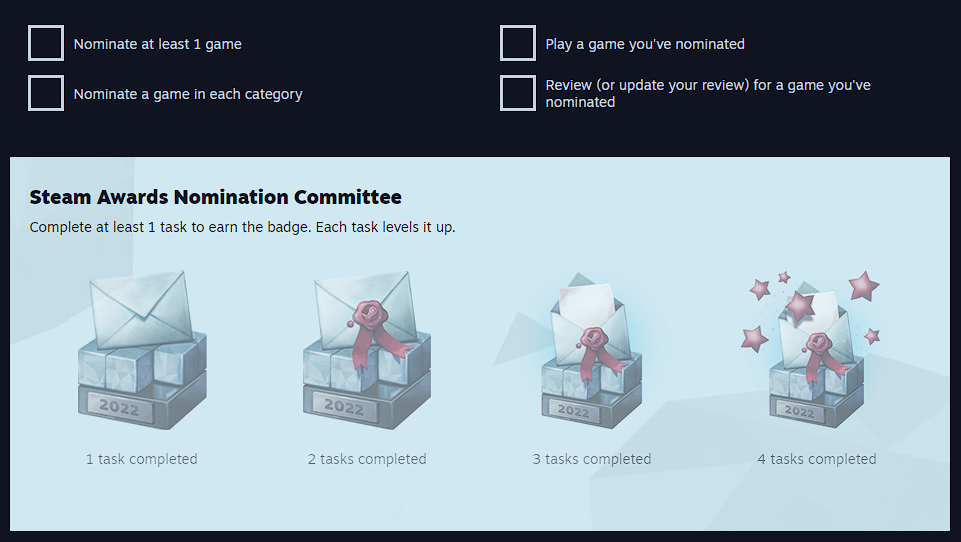Tick the 'Nominate a game in each category' checkbox
961x542 pixels.
pos(46,93)
